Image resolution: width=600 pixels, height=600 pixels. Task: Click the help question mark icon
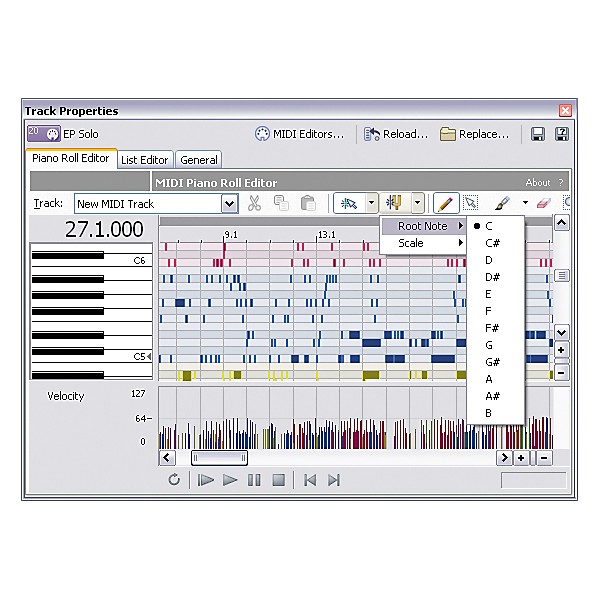coord(561,183)
